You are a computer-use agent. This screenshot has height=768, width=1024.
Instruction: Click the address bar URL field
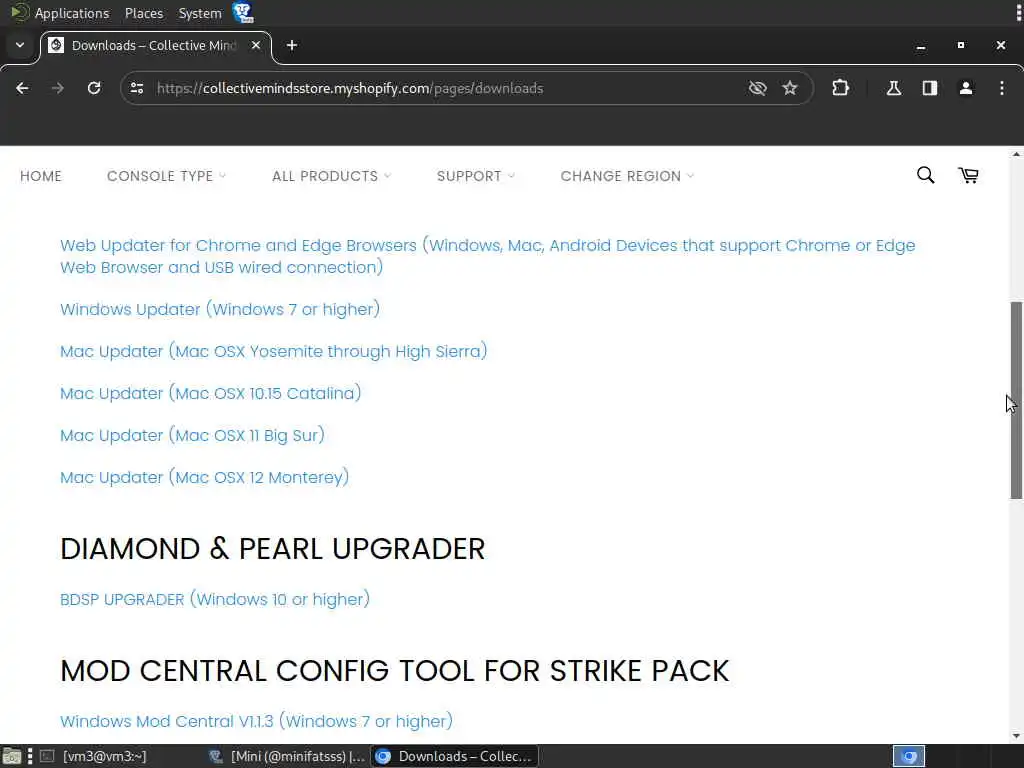(350, 88)
